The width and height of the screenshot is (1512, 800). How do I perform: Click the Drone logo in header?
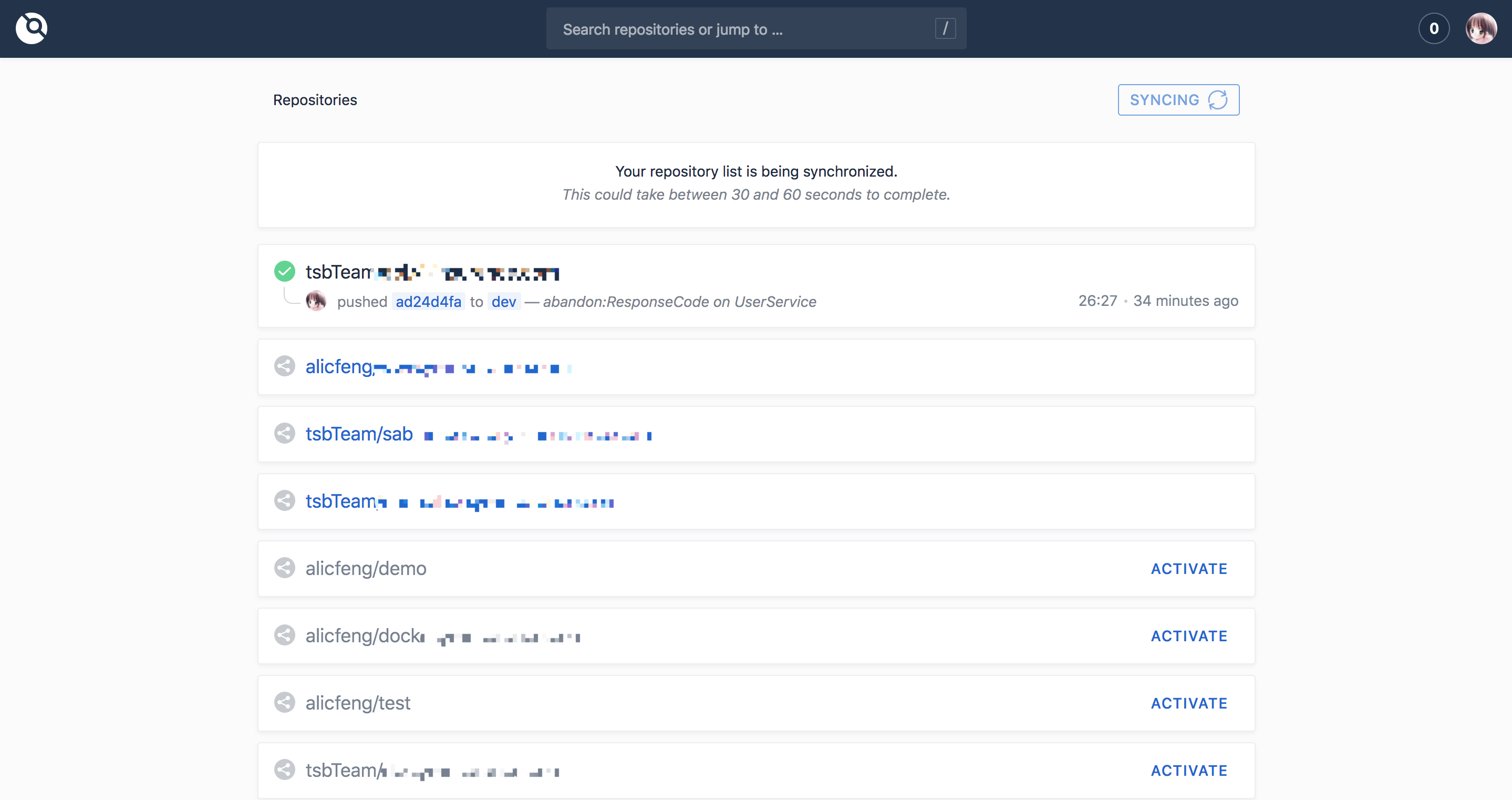31,28
